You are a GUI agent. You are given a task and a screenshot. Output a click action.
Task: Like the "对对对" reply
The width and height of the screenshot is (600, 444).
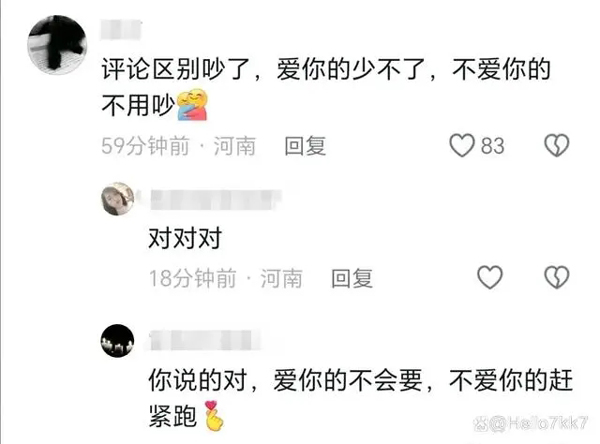pos(490,277)
